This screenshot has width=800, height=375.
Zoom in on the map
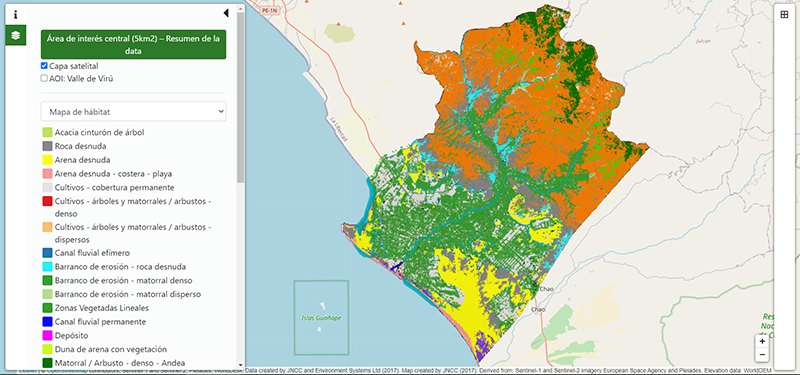pyautogui.click(x=762, y=341)
